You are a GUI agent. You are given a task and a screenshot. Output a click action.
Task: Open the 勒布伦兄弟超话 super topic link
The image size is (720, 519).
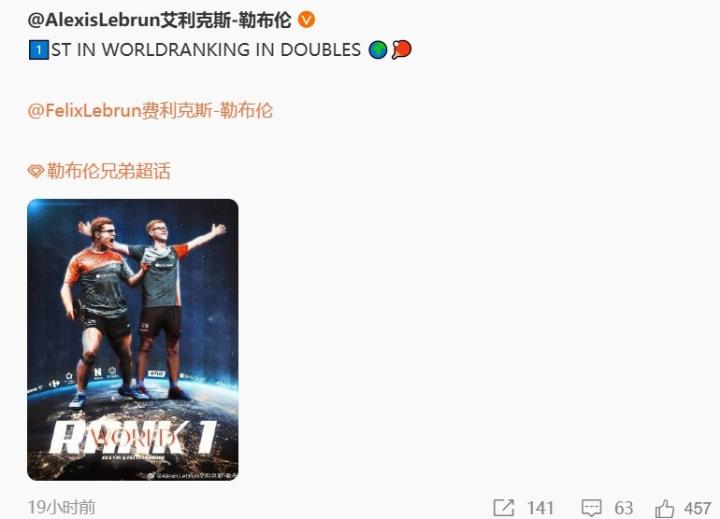click(x=109, y=171)
